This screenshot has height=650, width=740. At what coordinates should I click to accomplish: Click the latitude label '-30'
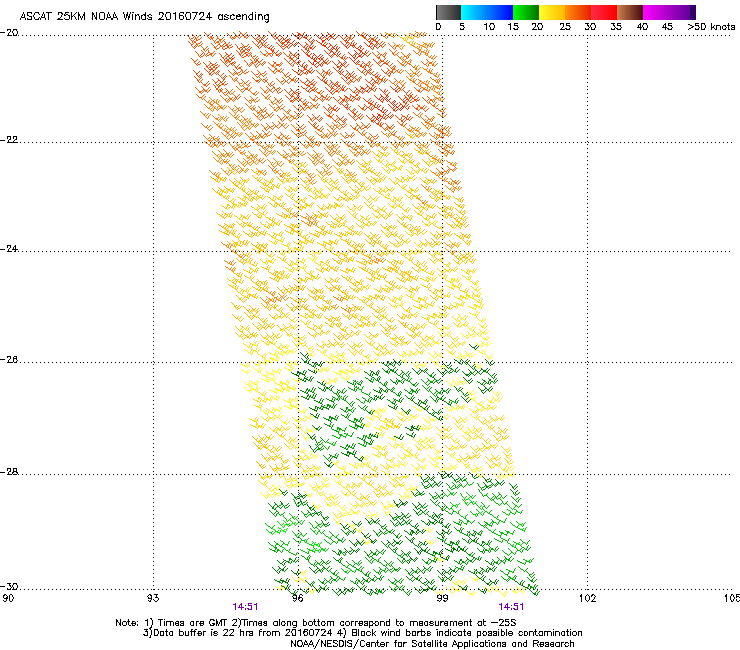click(x=9, y=587)
